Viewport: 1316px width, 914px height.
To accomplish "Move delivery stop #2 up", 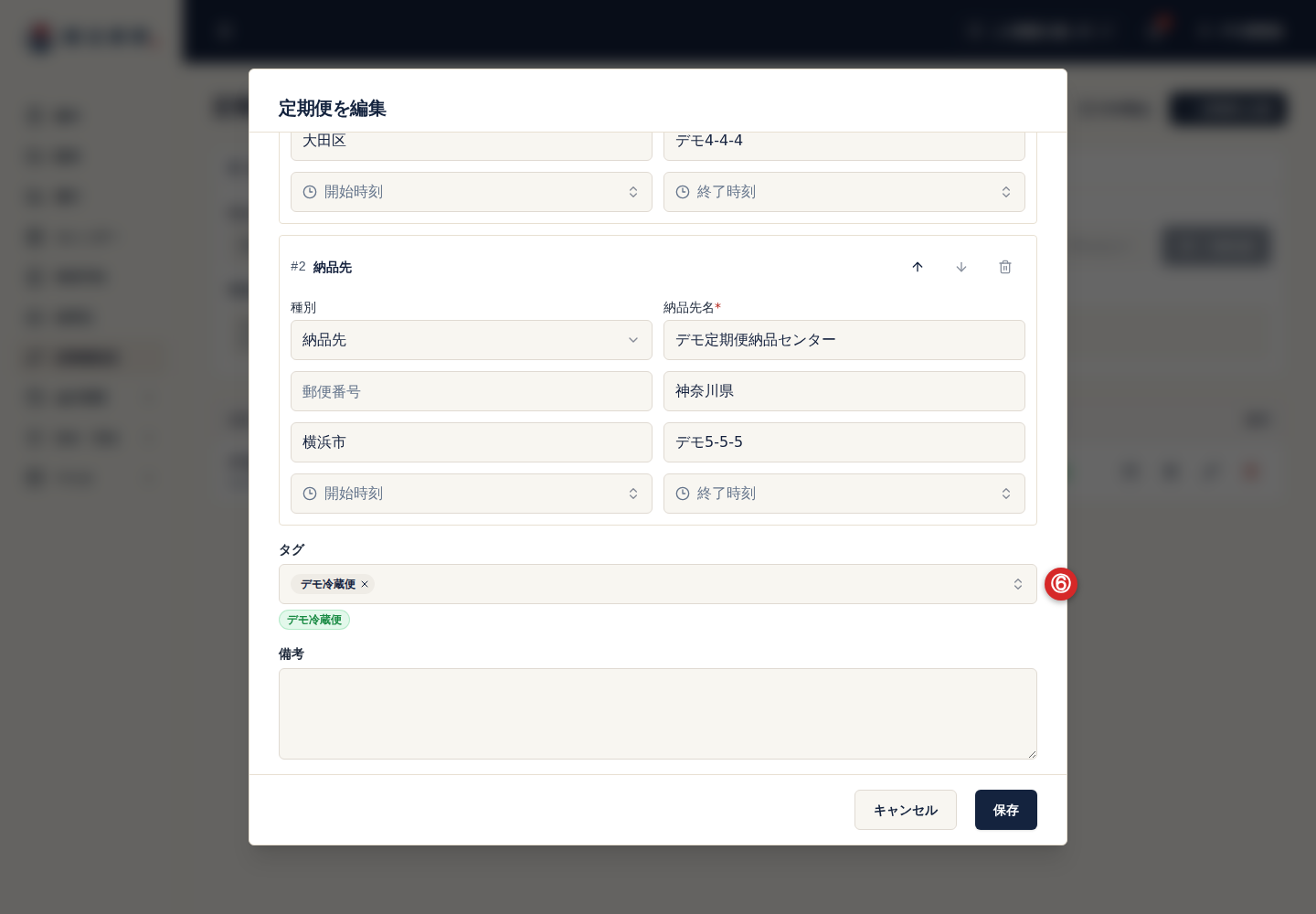I will 918,267.
